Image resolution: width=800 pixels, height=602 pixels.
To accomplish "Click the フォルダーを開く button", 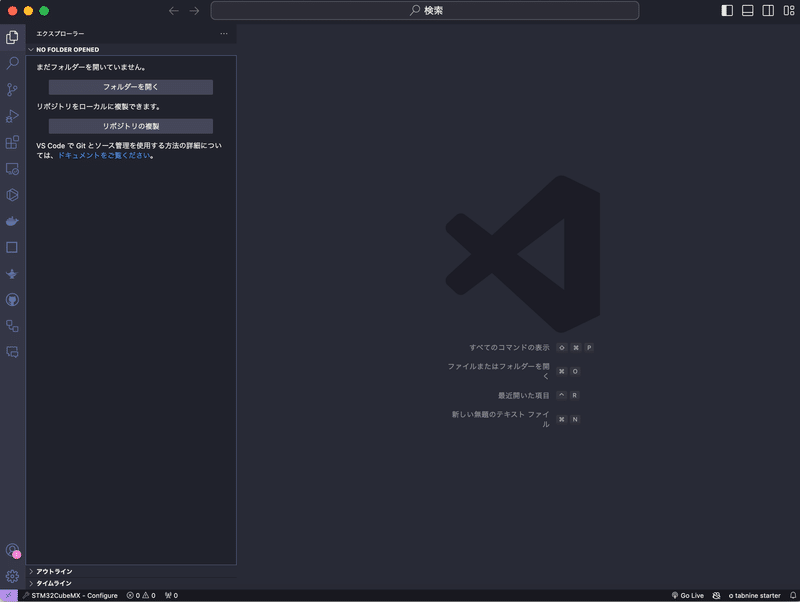I will [x=131, y=87].
